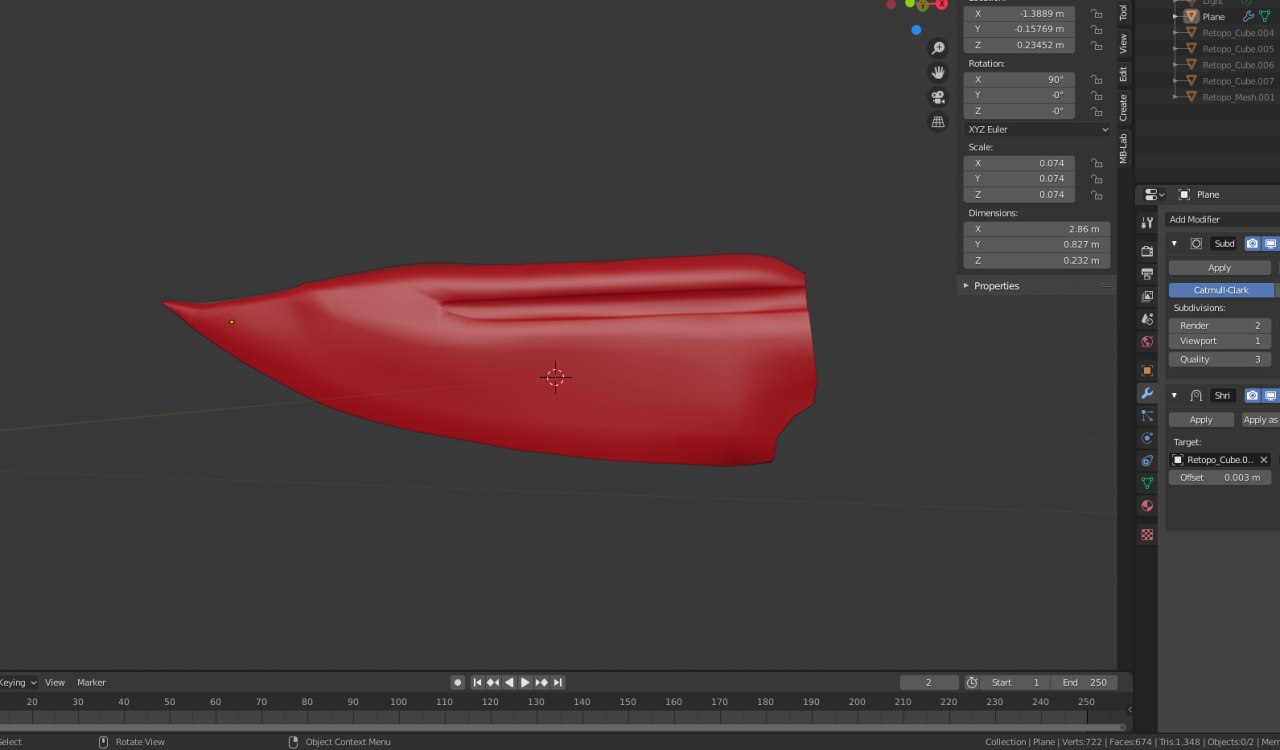Screen dimensions: 1280x750
Task: Click the End frame 250 field
Action: (1084, 683)
